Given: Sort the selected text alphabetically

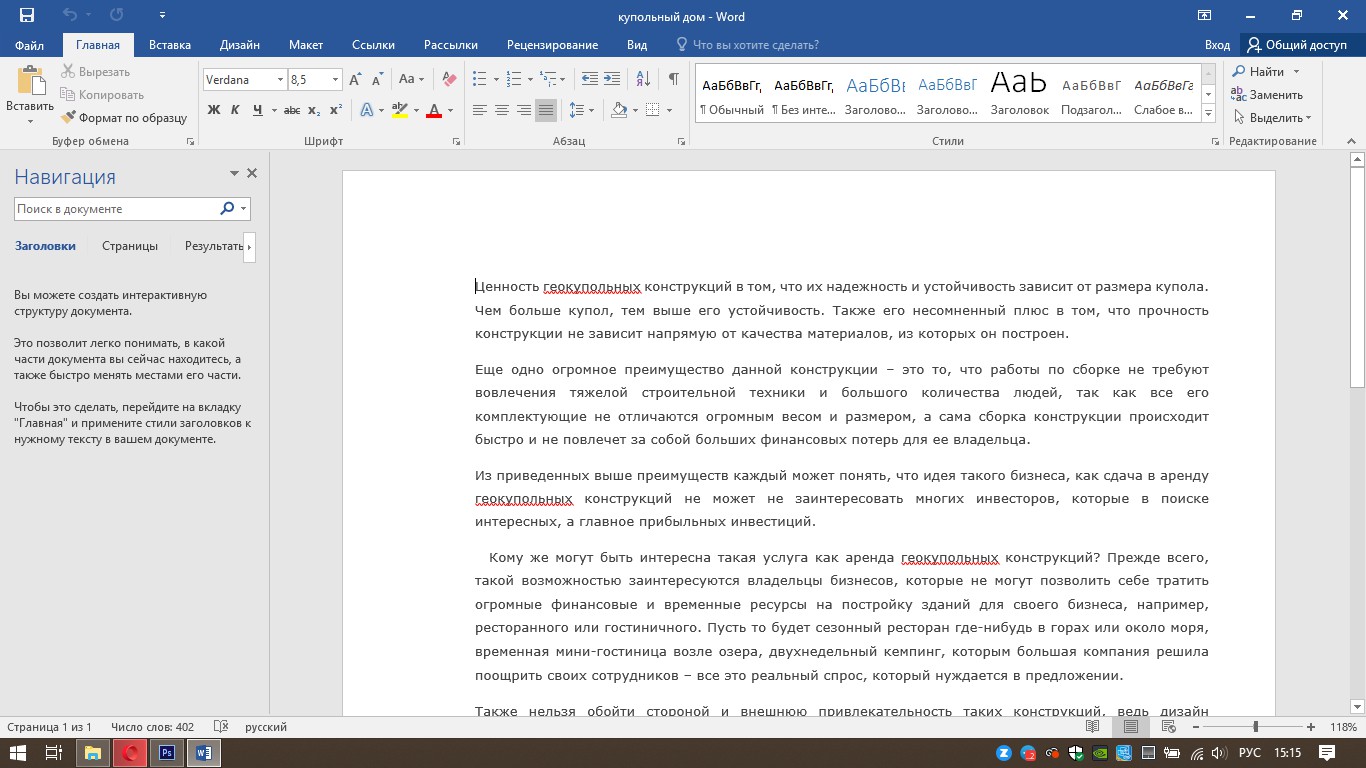Looking at the screenshot, I should pyautogui.click(x=643, y=79).
